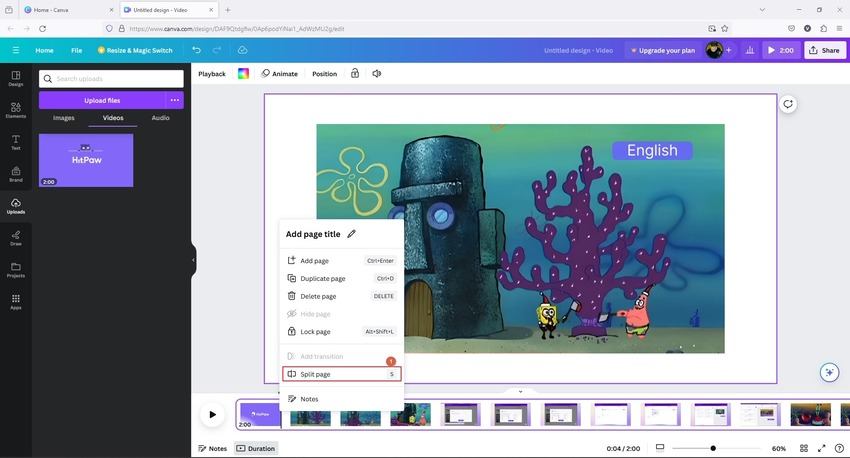Screen dimensions: 850x458
Task: Open the File menu
Action: pyautogui.click(x=76, y=50)
